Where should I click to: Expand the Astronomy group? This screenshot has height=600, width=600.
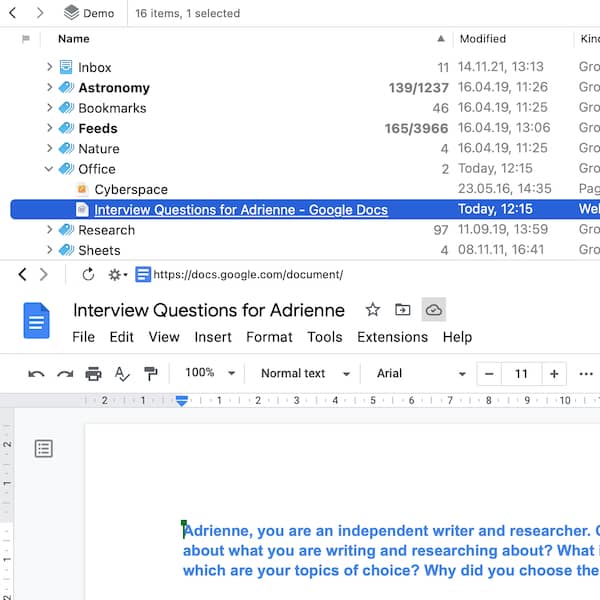tap(49, 87)
